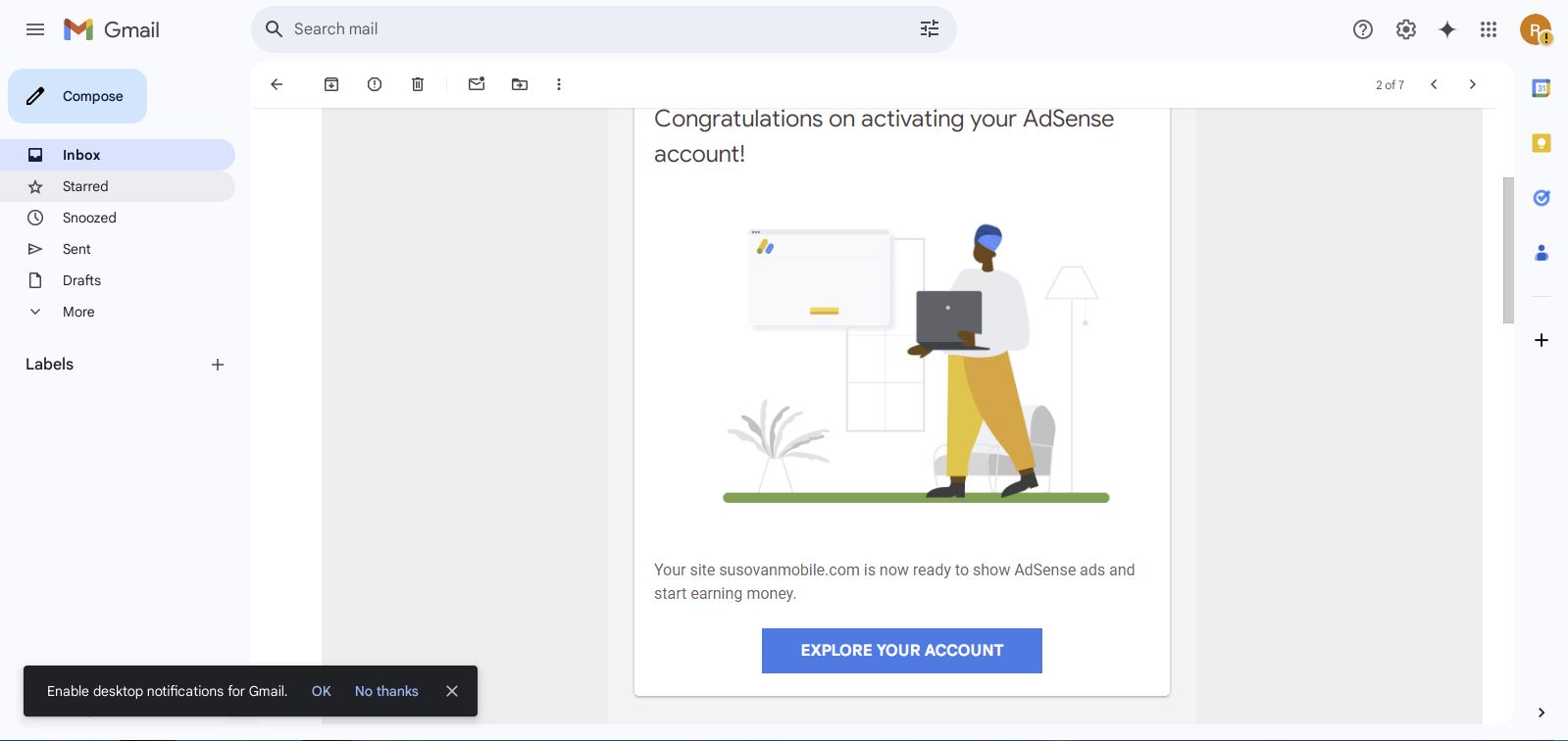
Task: Archive this email
Action: (x=331, y=84)
